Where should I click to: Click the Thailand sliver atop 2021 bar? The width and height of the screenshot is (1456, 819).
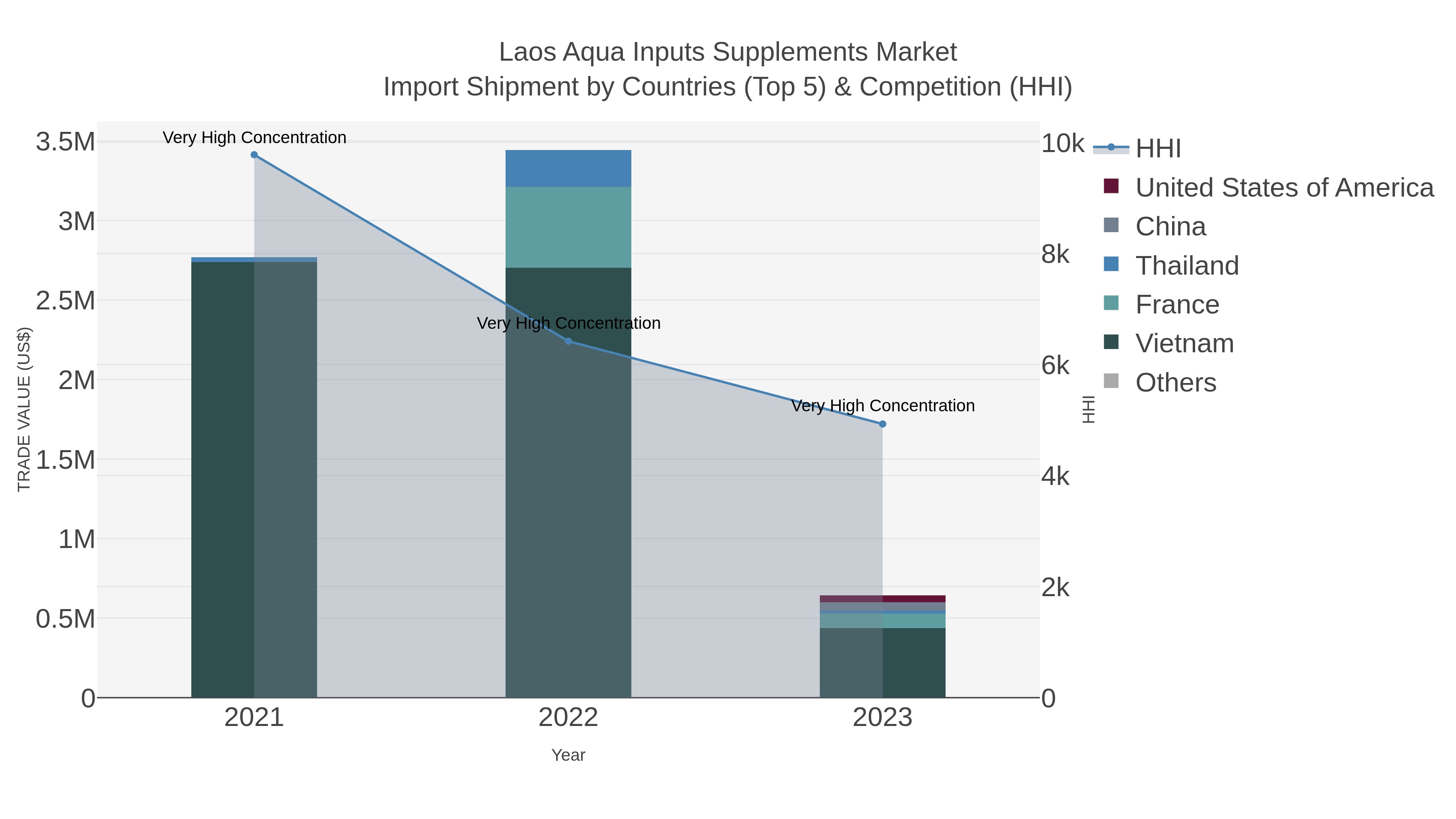[254, 259]
